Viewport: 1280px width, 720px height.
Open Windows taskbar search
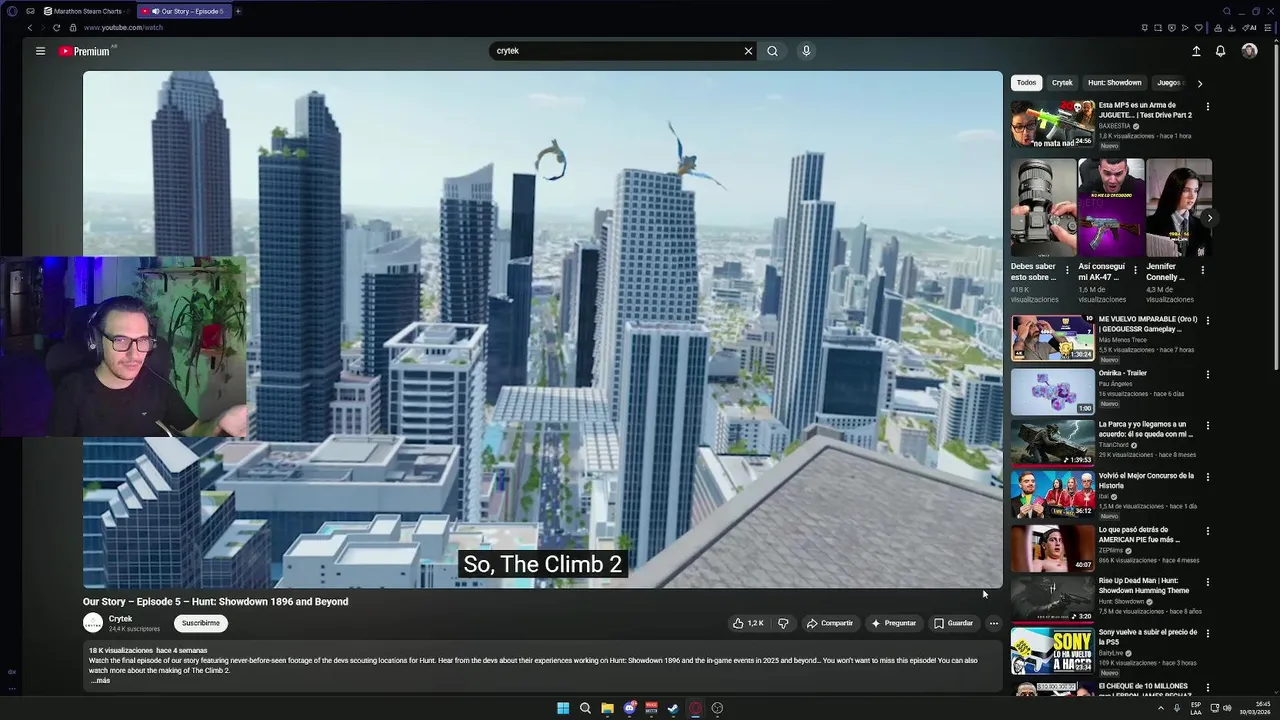(x=585, y=708)
